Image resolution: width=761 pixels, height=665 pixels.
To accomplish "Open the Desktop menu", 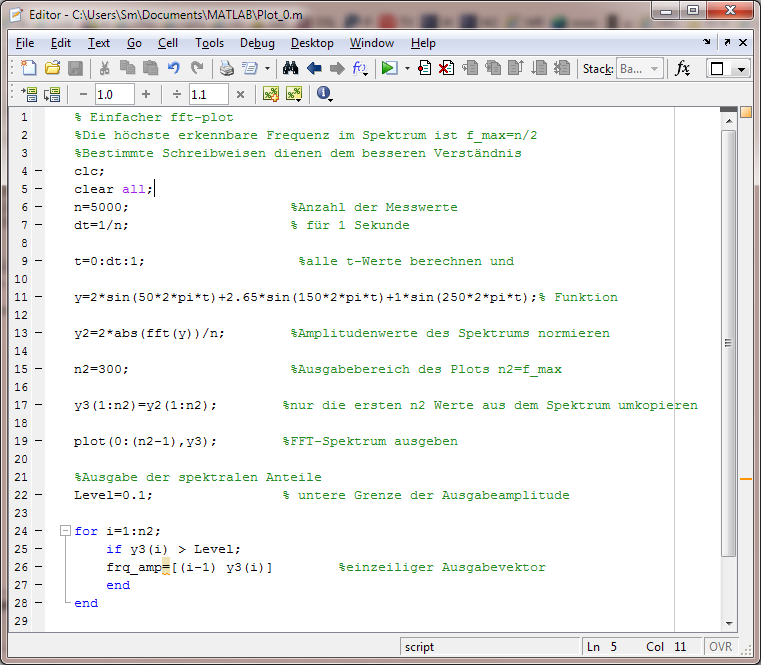I will pyautogui.click(x=312, y=43).
